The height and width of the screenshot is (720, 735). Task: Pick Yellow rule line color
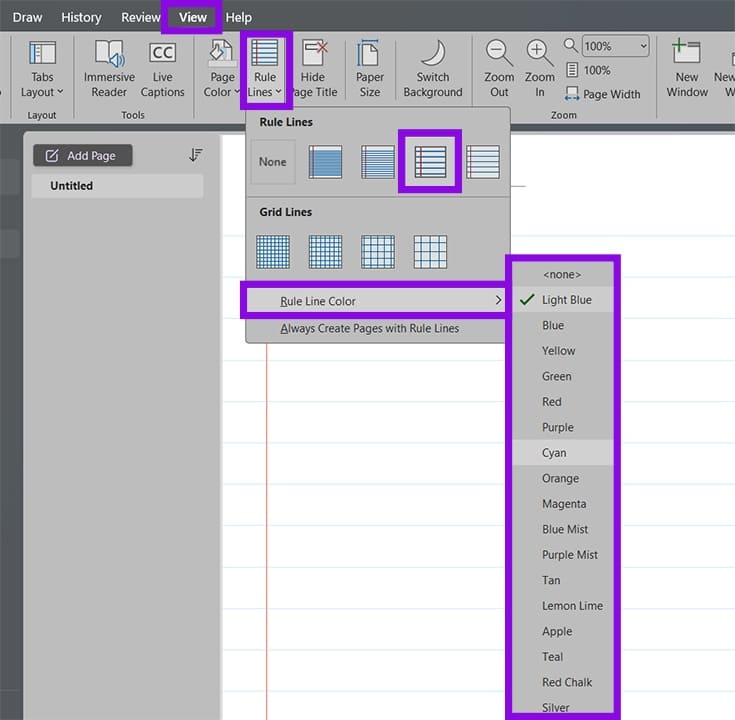562,351
